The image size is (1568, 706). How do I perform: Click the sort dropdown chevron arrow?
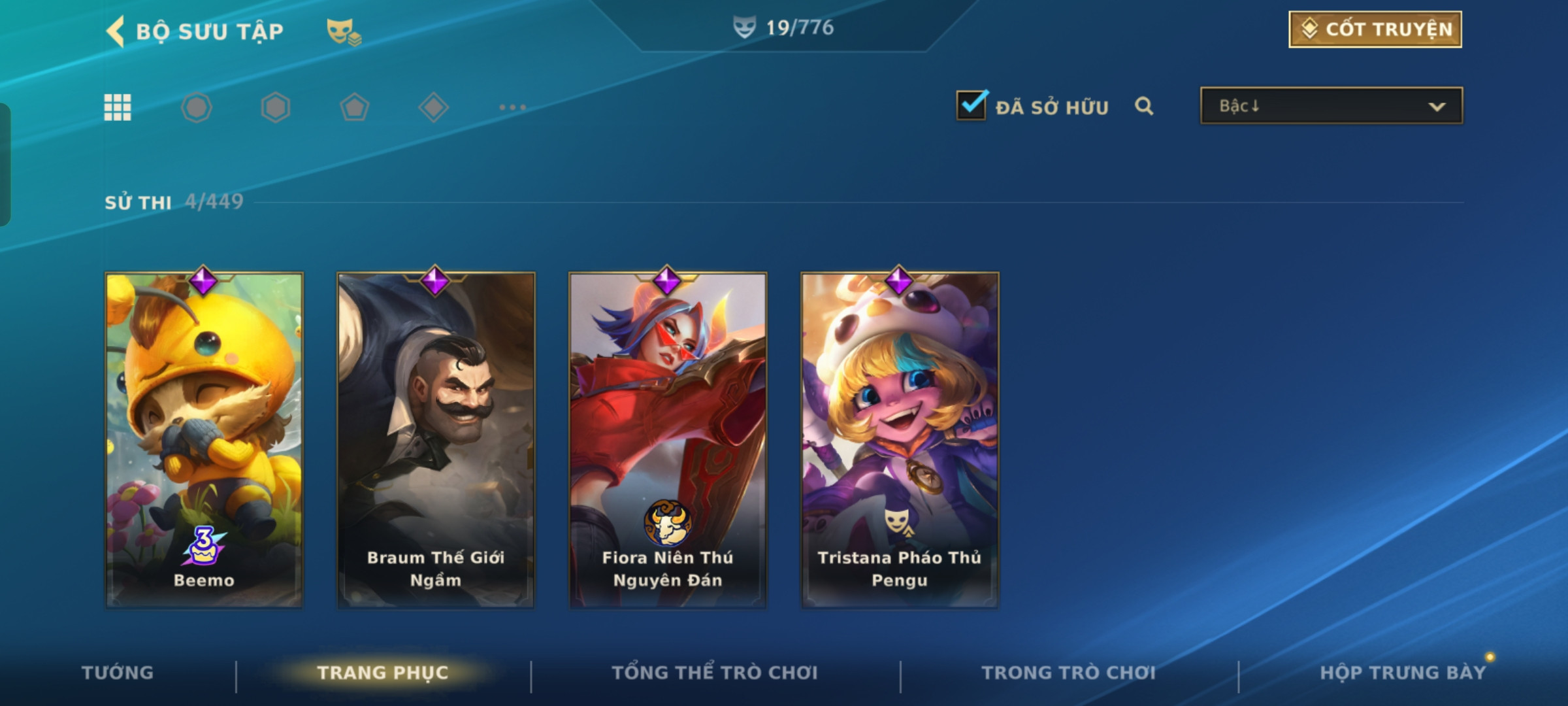(1437, 107)
